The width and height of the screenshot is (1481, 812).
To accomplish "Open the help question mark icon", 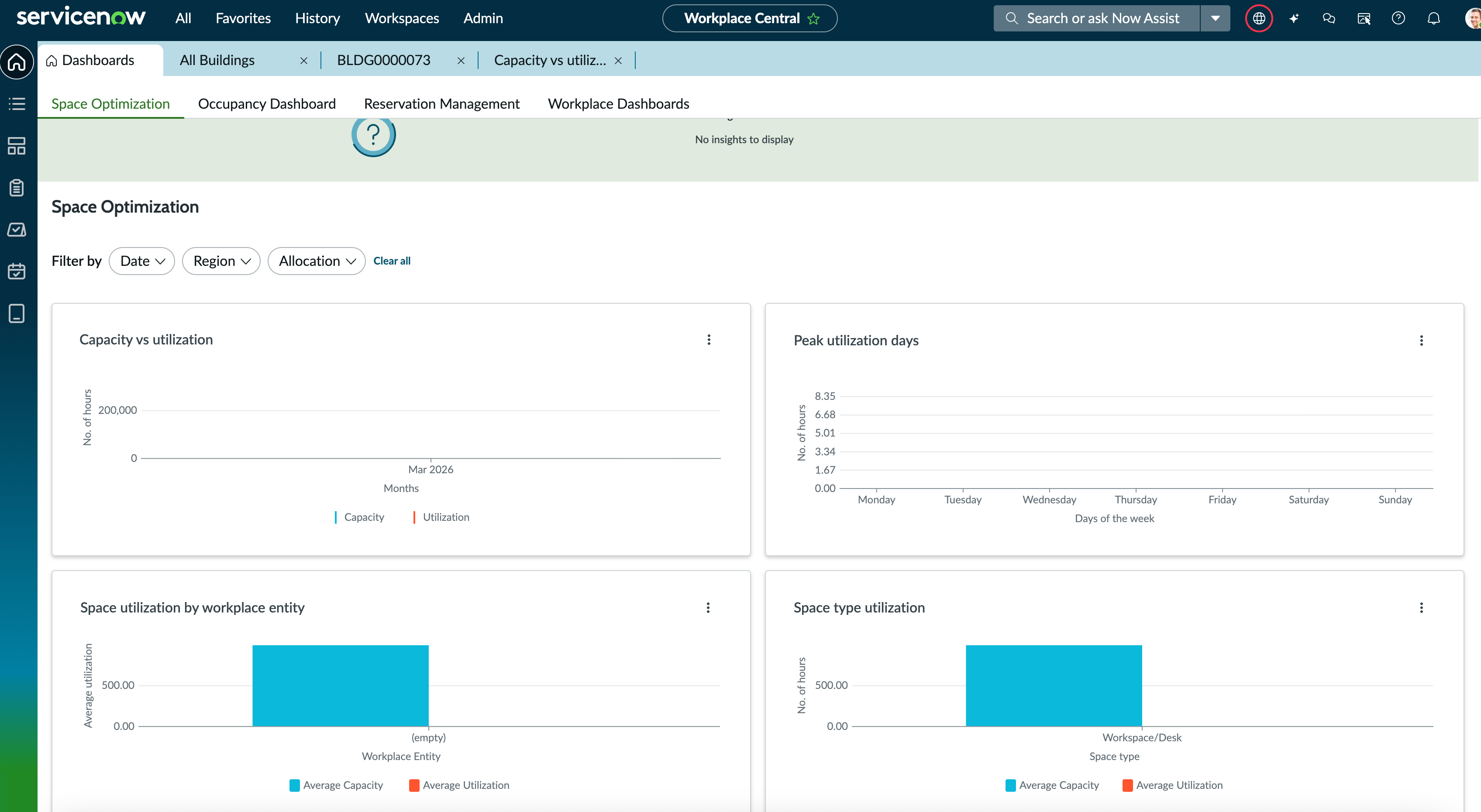I will click(1398, 18).
